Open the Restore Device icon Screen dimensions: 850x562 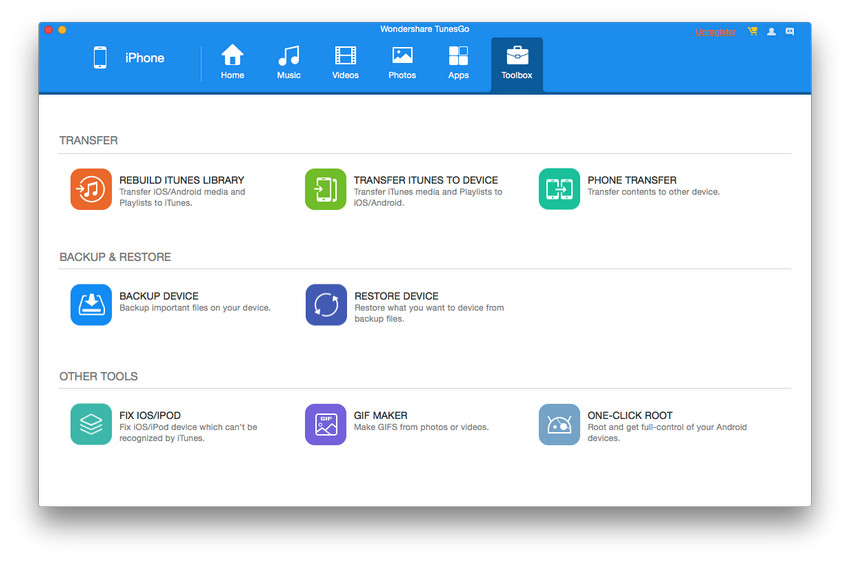coord(325,305)
